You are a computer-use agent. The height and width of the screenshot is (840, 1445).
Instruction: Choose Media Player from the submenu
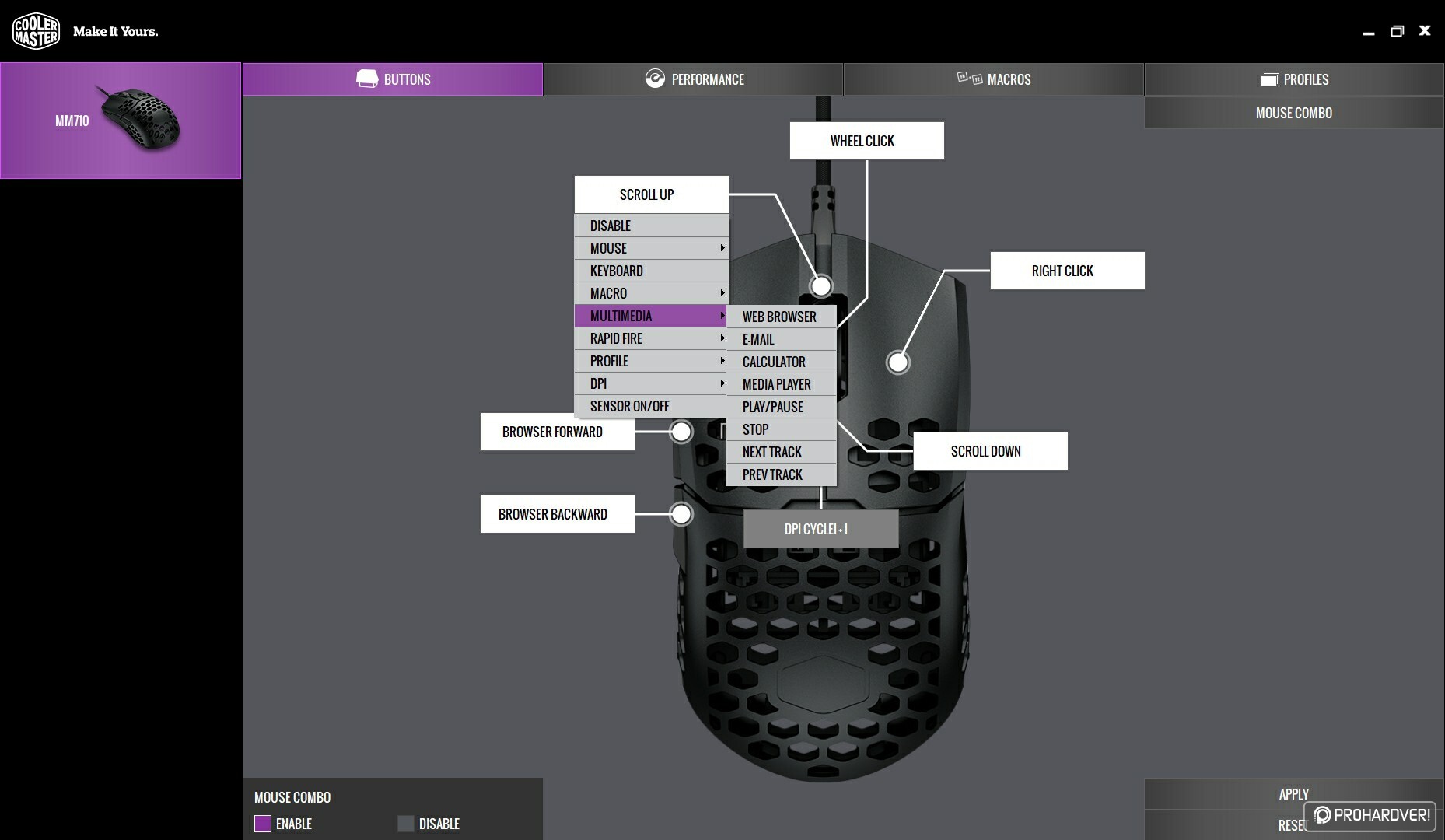(782, 384)
